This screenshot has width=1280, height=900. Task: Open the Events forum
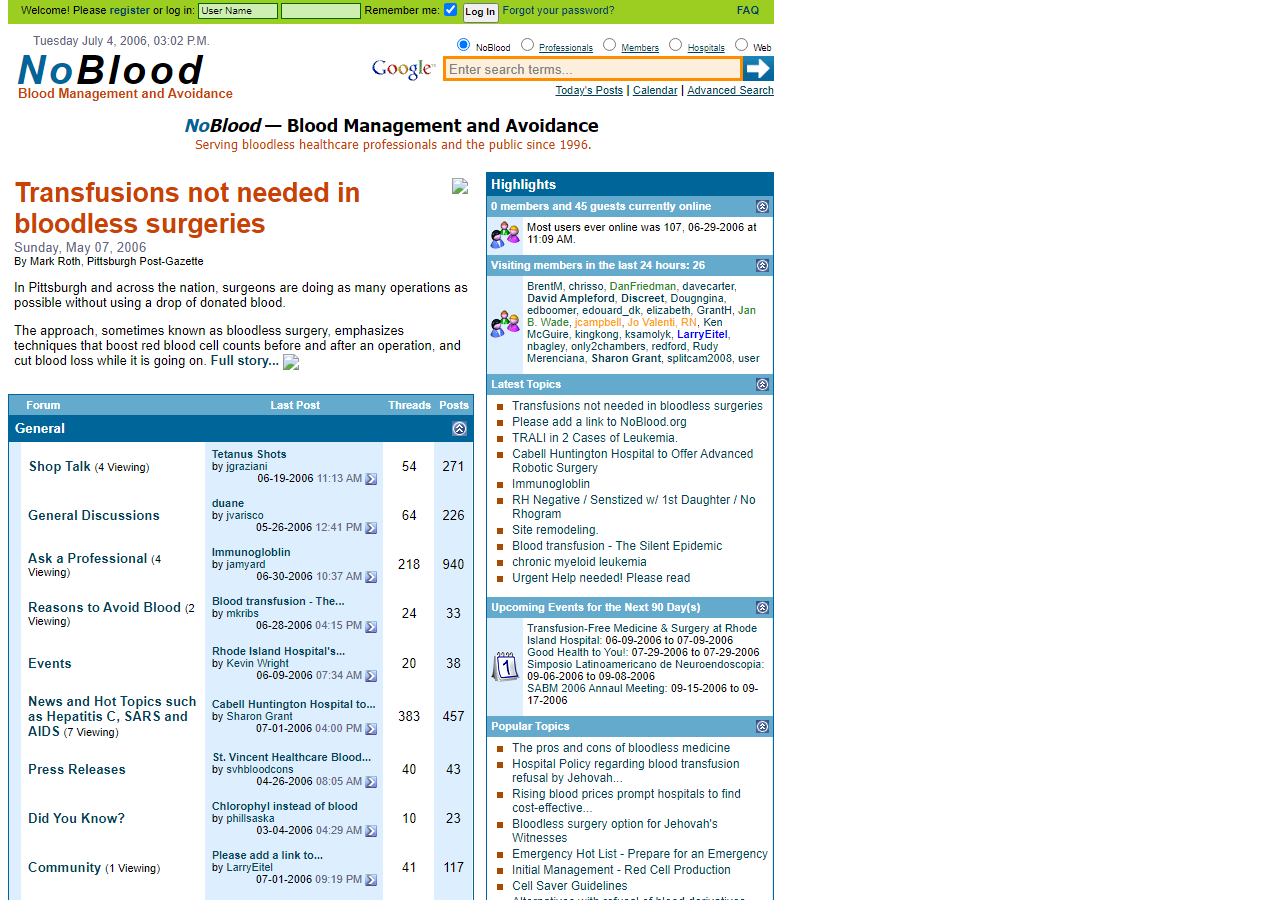50,664
